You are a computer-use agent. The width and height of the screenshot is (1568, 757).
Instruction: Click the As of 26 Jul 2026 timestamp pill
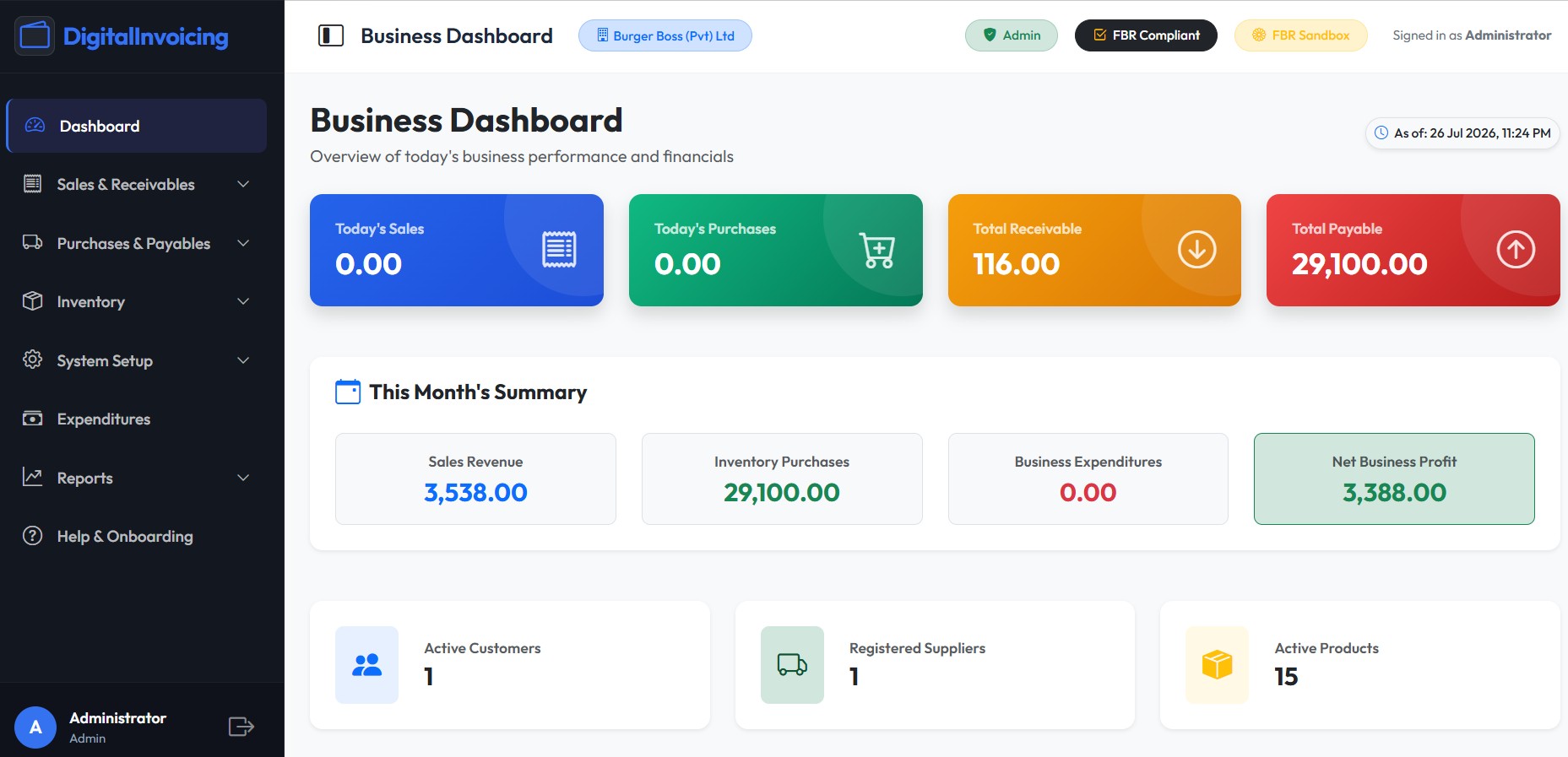[1462, 133]
